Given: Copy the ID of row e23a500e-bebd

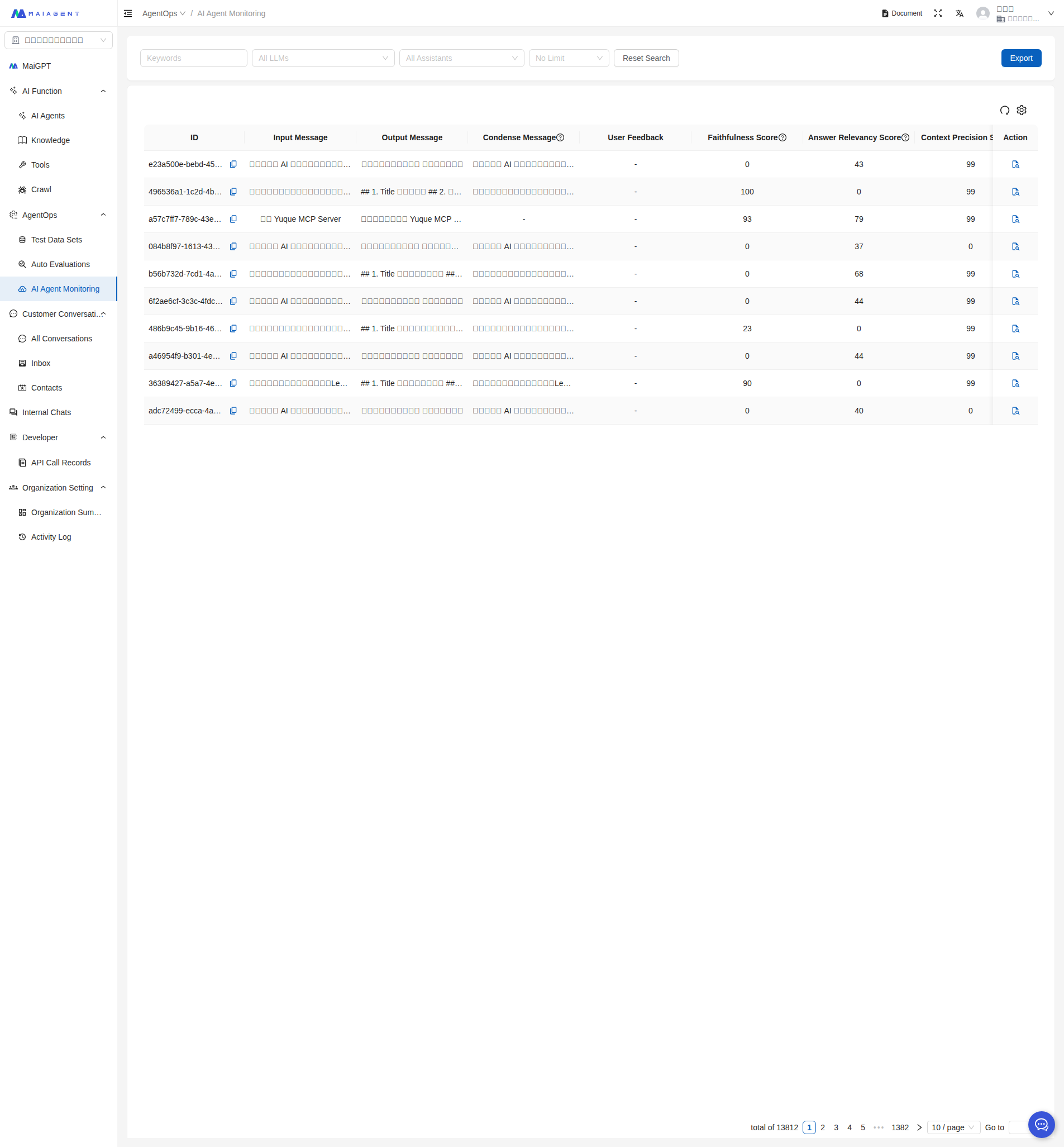Looking at the screenshot, I should point(233,164).
